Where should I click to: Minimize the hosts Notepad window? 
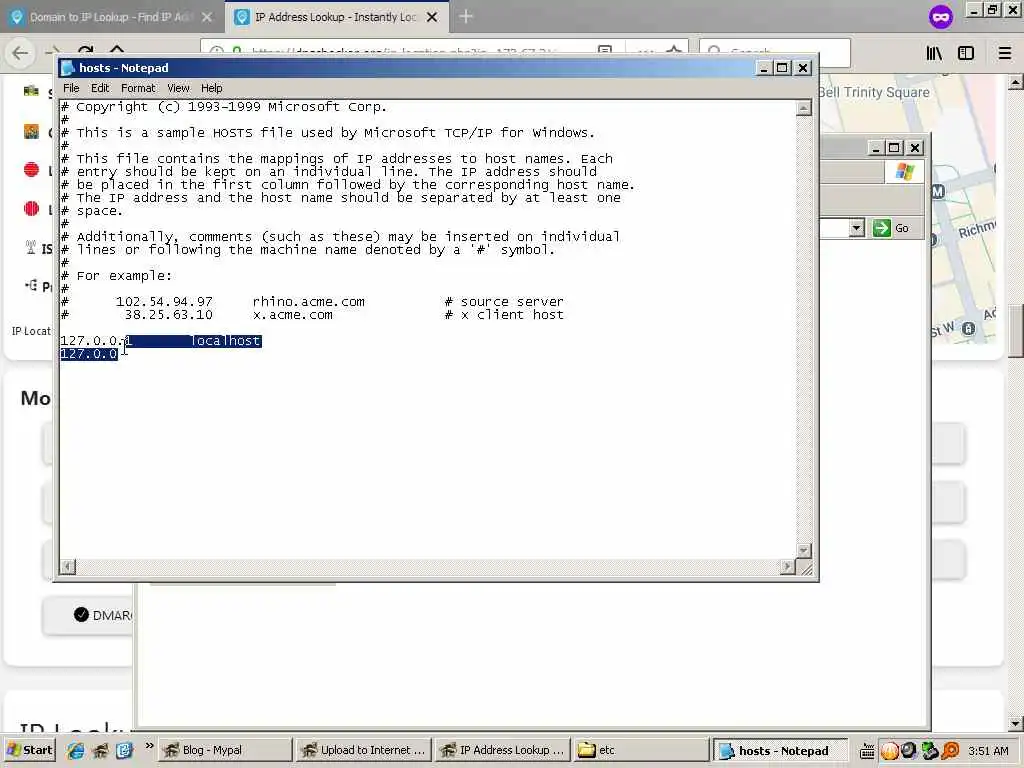coord(763,68)
